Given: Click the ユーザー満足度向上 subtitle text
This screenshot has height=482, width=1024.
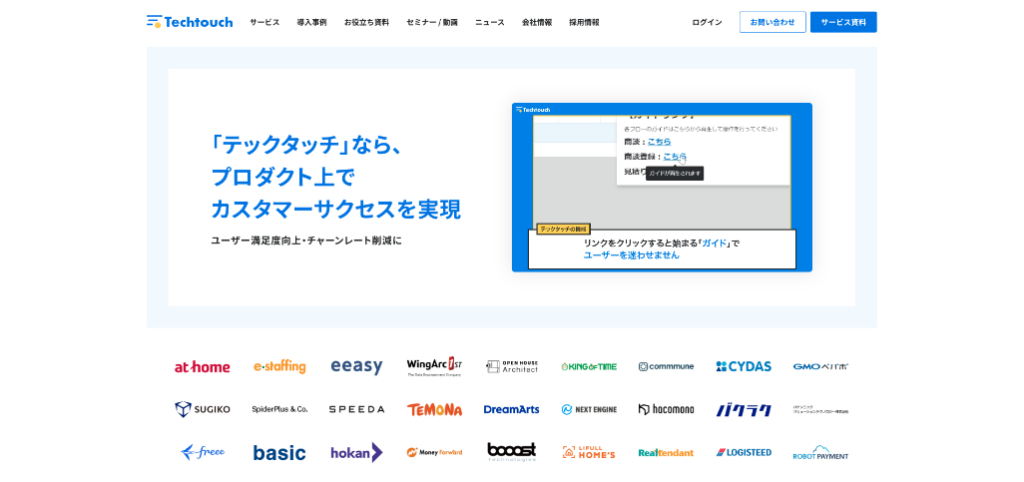Looking at the screenshot, I should (x=253, y=240).
